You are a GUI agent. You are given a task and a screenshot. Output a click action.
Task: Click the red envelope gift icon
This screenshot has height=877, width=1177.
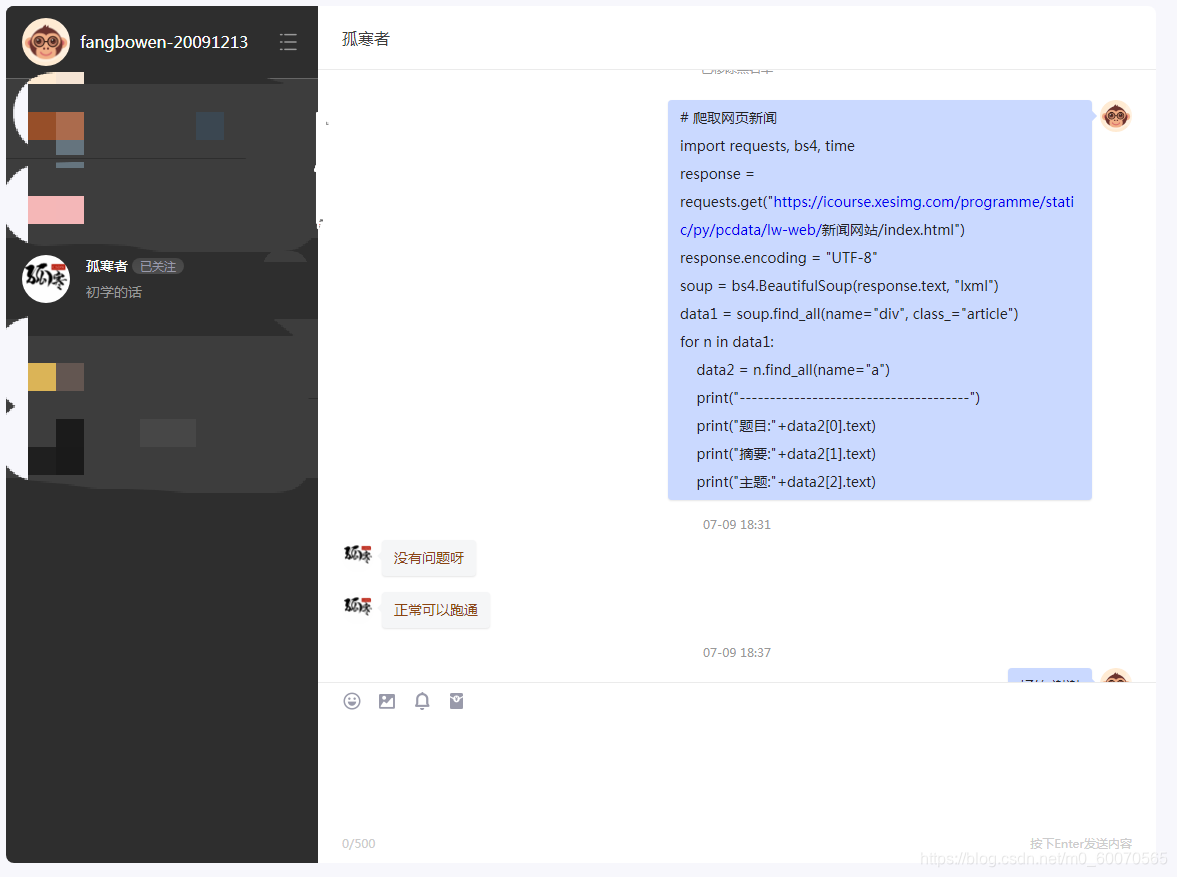tap(456, 701)
